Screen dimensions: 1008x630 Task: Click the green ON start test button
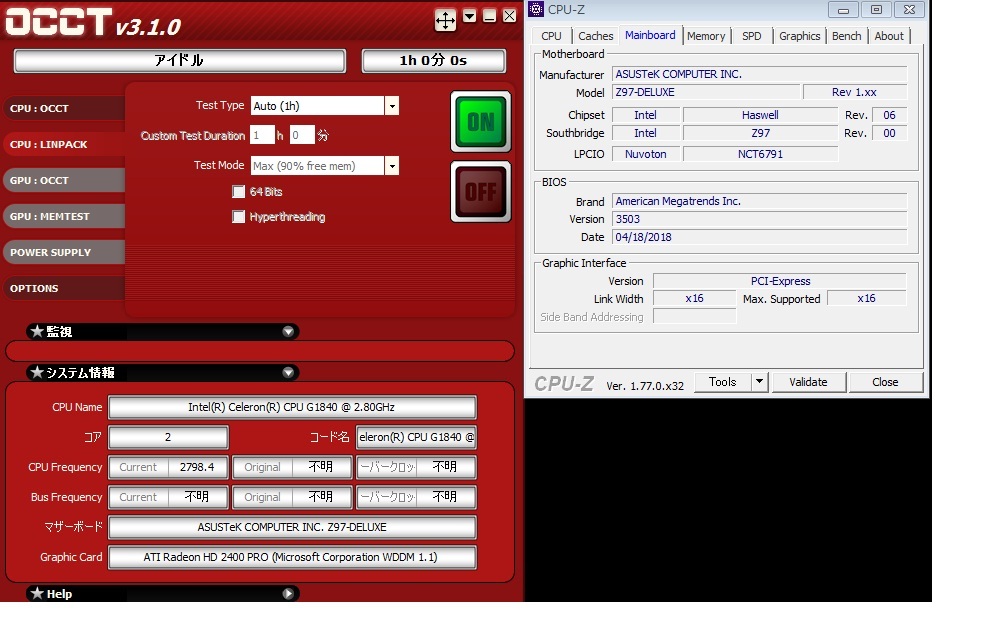481,122
